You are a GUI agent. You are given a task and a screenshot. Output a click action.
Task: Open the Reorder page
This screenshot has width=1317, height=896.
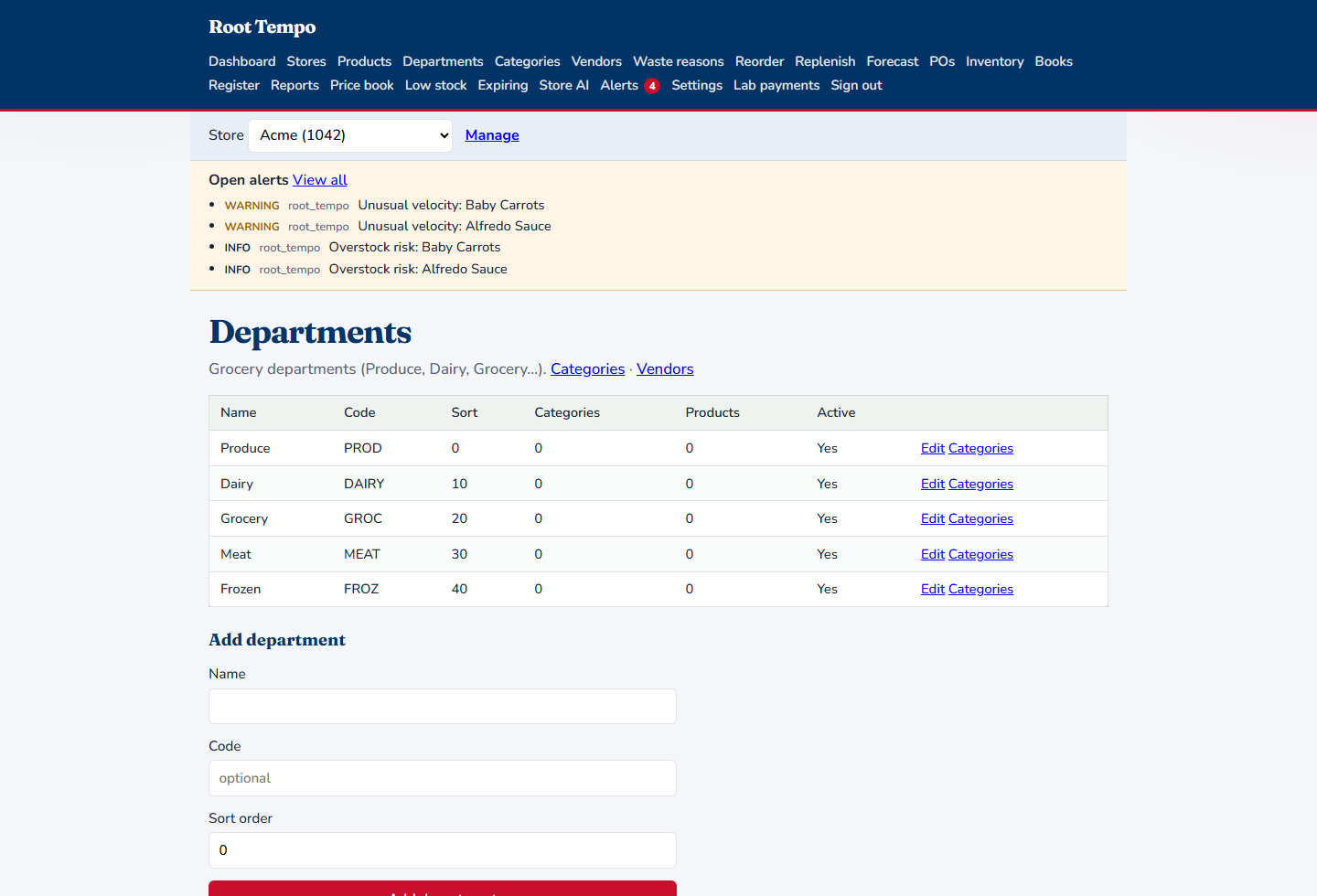pyautogui.click(x=760, y=61)
